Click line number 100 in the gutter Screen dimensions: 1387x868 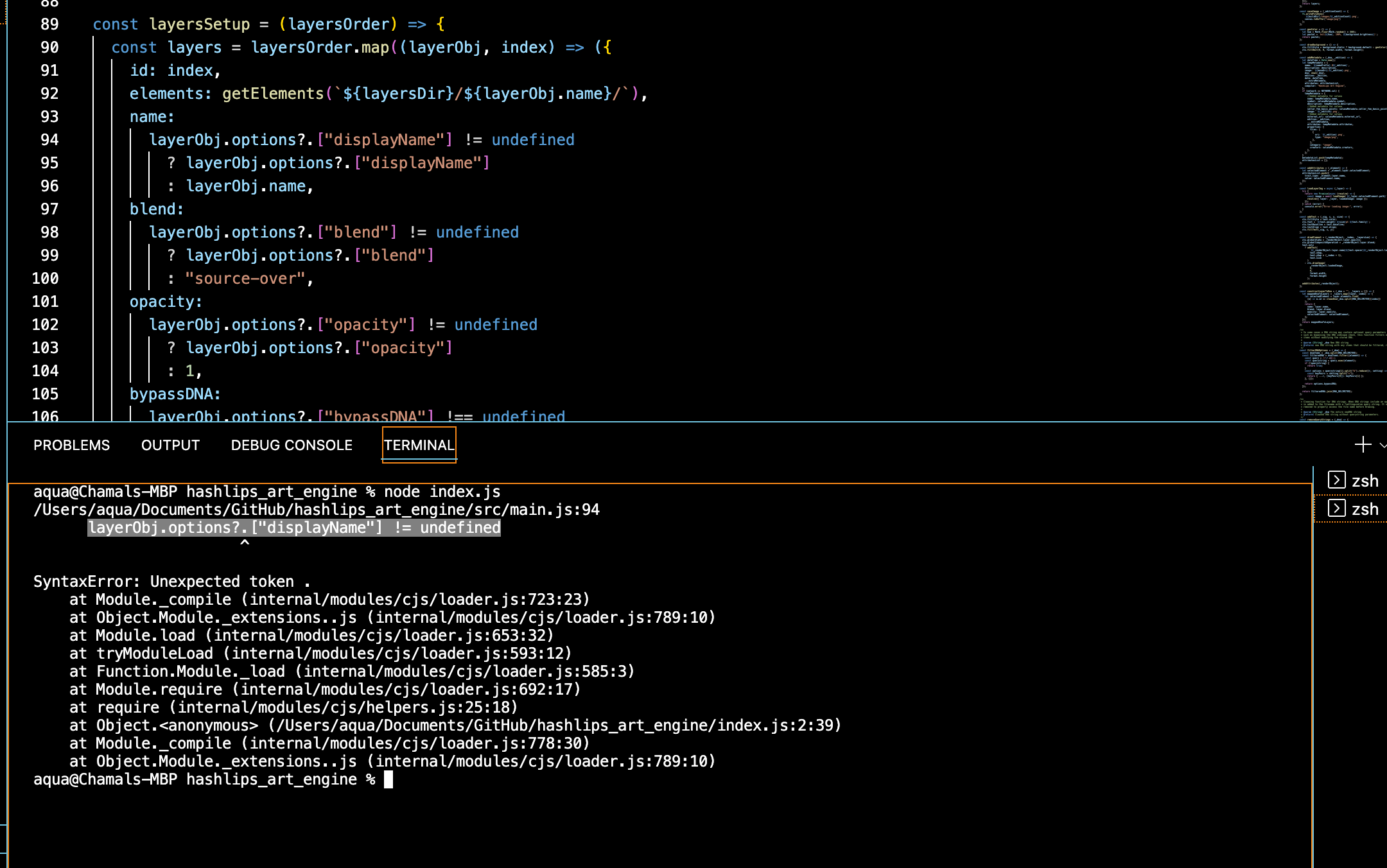point(45,279)
